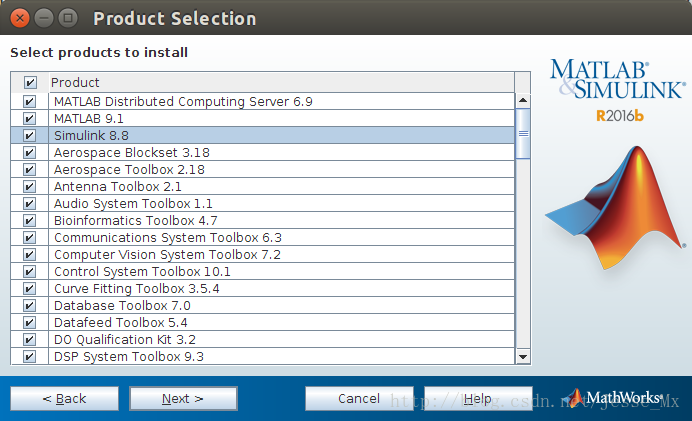Select the DSP System Toolbox 9.3 row
The width and height of the screenshot is (692, 421).
(x=280, y=356)
